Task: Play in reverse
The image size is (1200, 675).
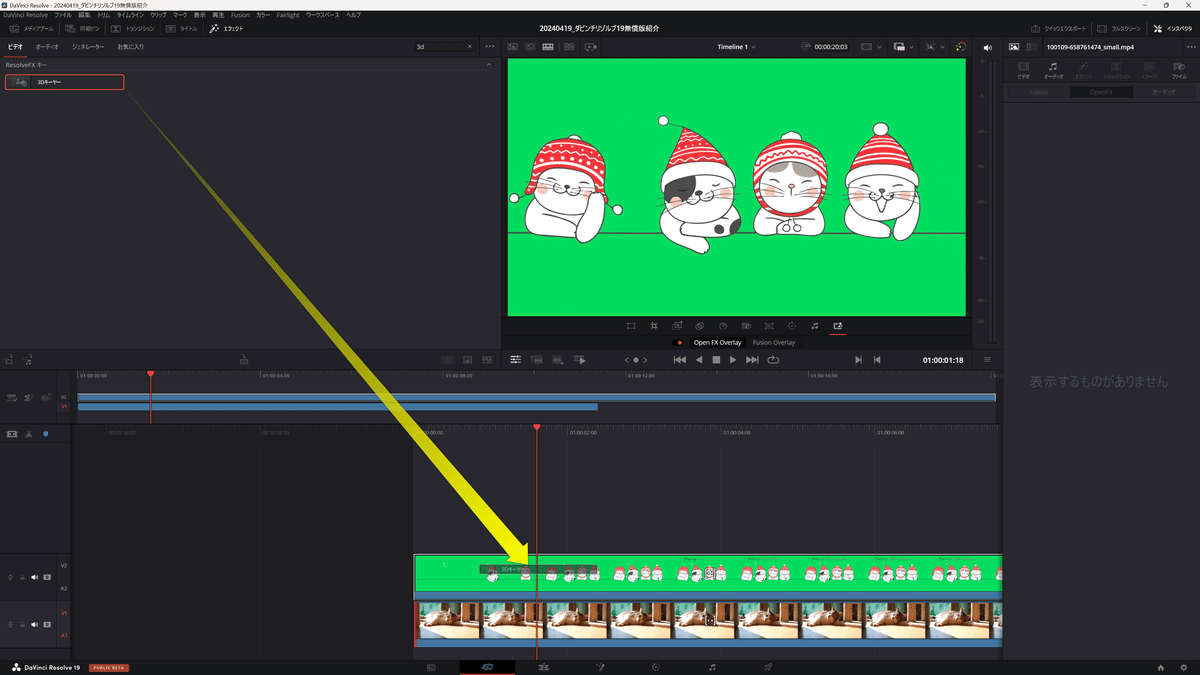Action: (699, 360)
